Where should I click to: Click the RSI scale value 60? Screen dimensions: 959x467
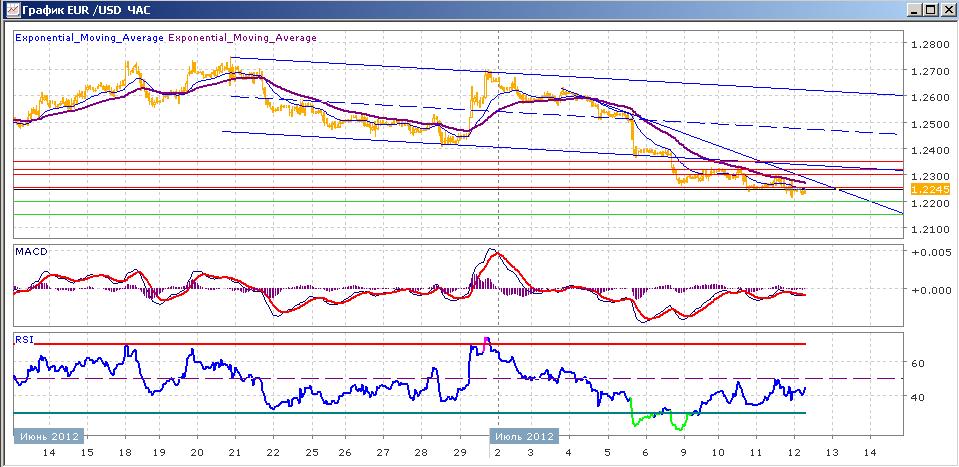coord(918,363)
